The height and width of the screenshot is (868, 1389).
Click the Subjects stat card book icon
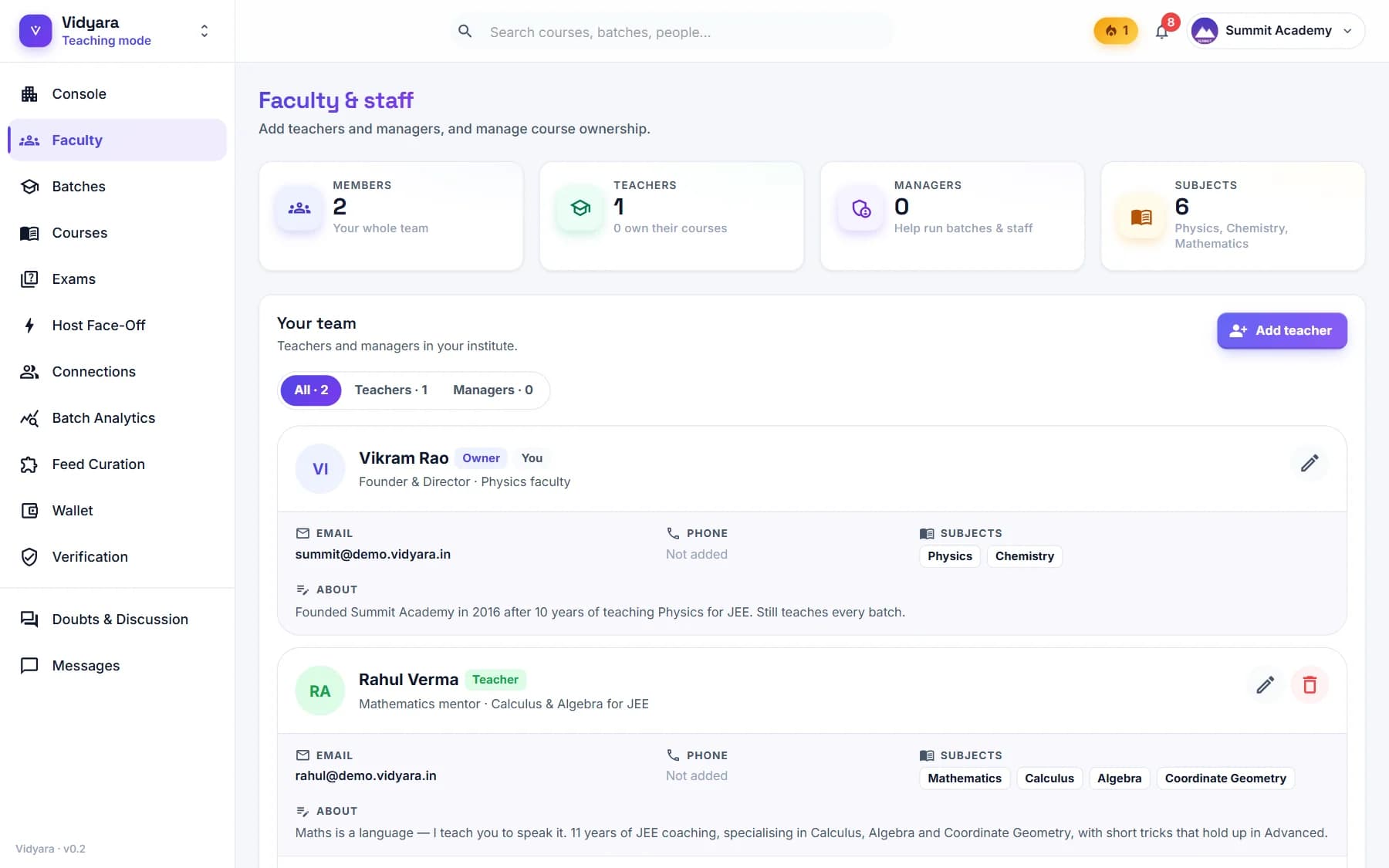click(1141, 217)
